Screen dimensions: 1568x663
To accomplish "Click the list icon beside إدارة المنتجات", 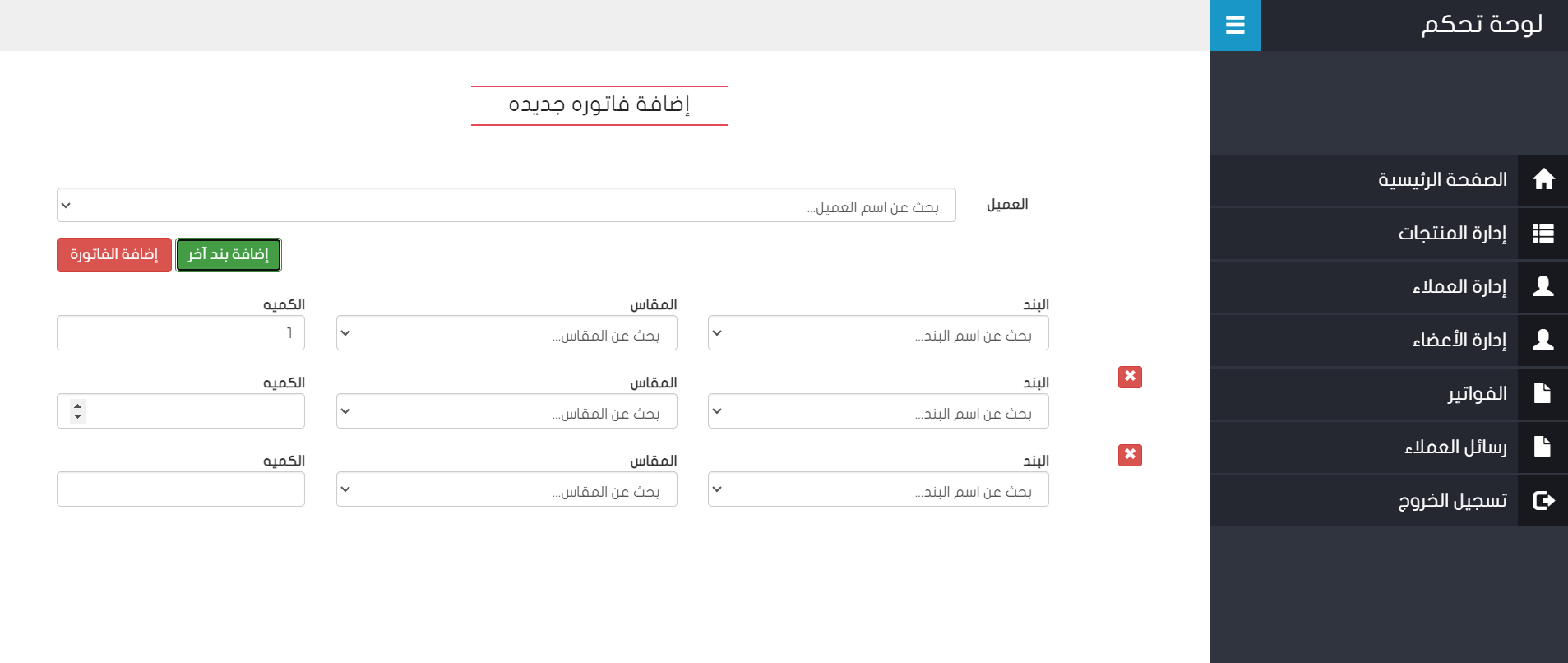I will click(1543, 233).
